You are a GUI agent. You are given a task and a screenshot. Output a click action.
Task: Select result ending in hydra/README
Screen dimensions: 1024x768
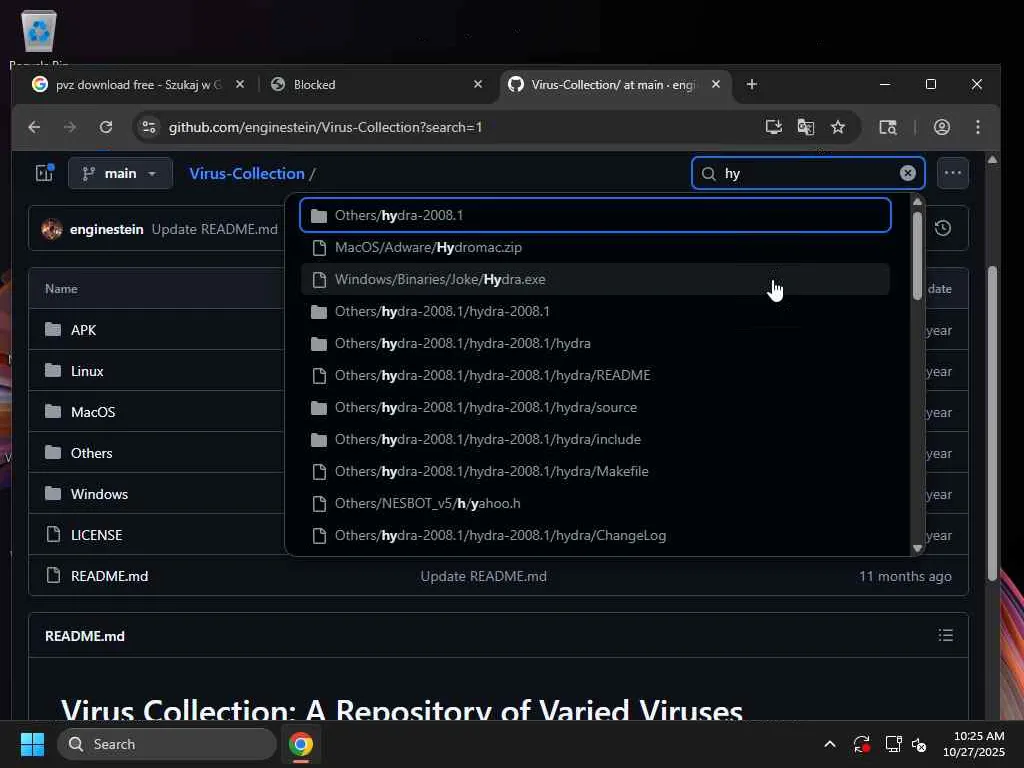[x=595, y=375]
